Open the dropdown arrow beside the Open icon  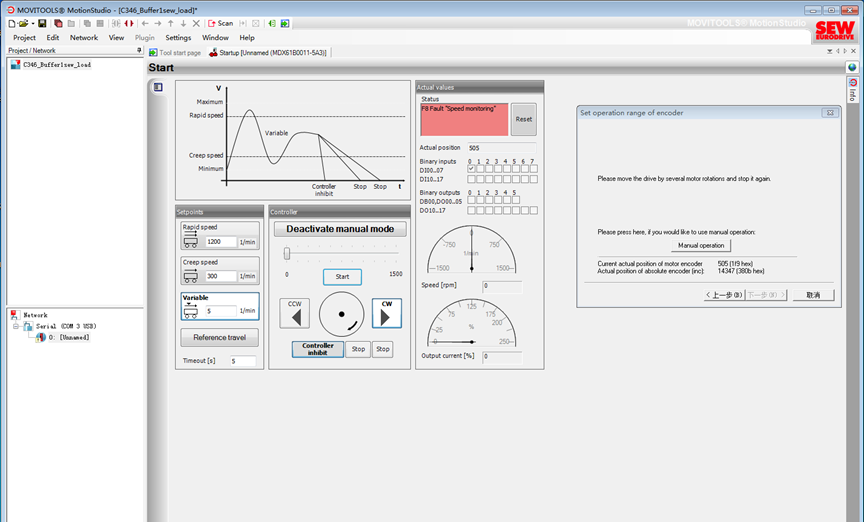point(33,23)
